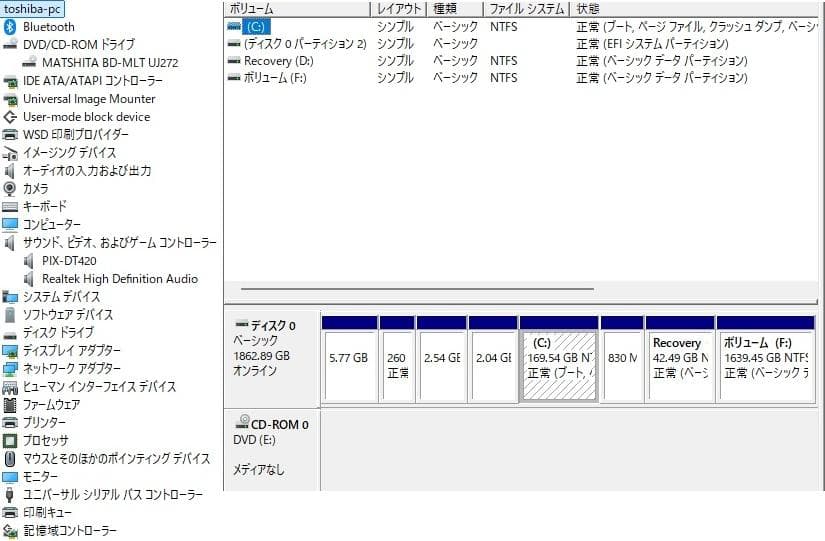The width and height of the screenshot is (825, 541).
Task: Select the 2.04 GB partition block
Action: [493, 359]
